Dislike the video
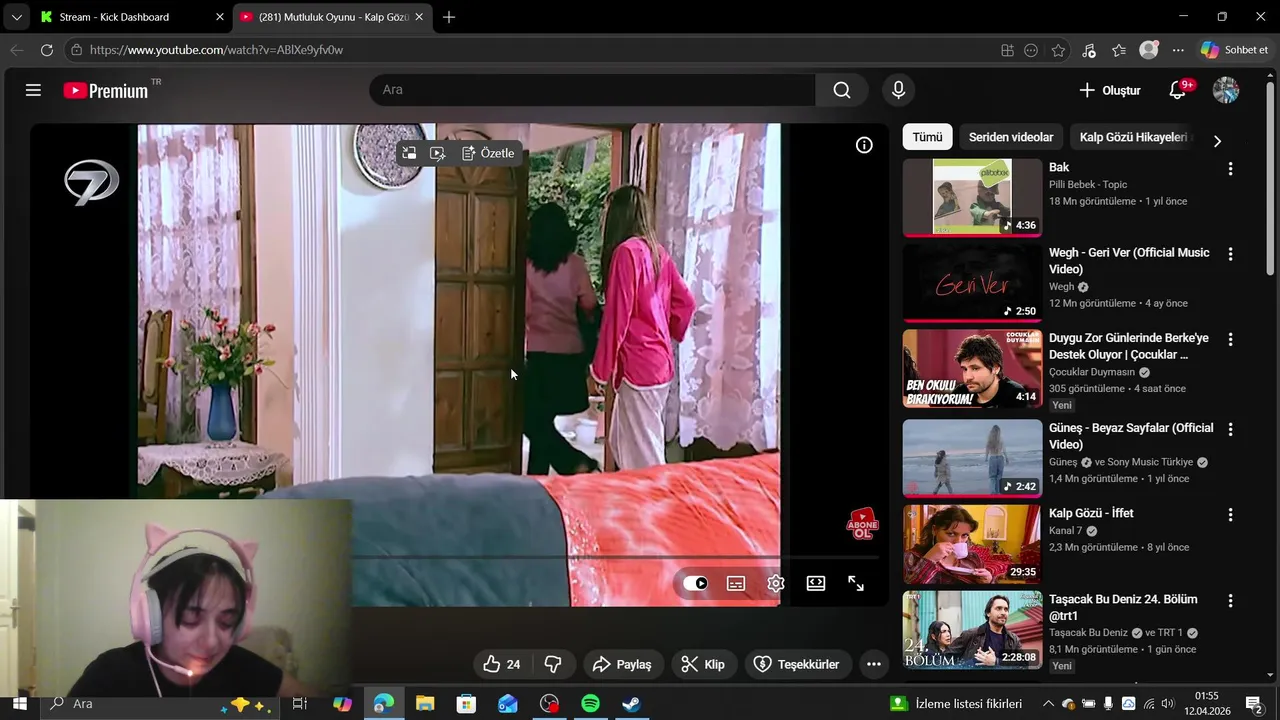The image size is (1280, 720). [553, 664]
